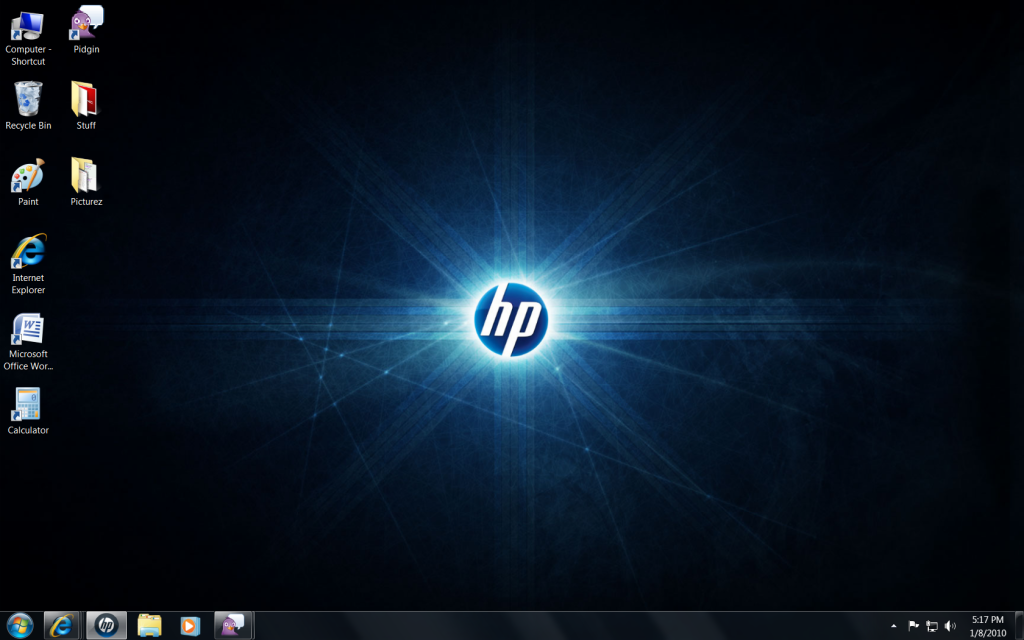Open Action Center flag in the tray
The height and width of the screenshot is (640, 1024).
click(x=914, y=626)
